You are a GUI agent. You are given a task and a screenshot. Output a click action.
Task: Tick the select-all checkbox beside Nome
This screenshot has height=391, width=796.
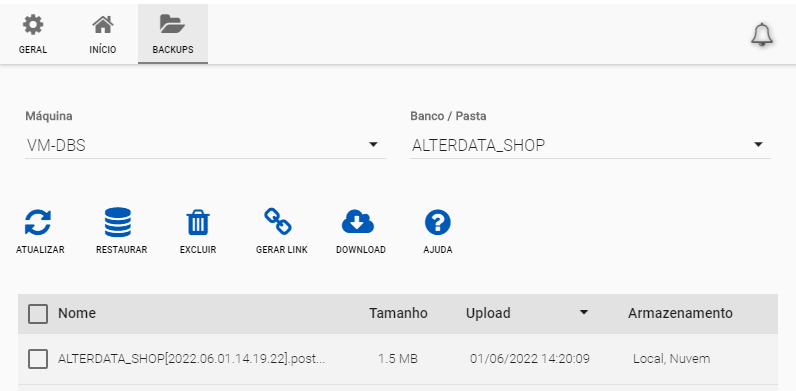(x=38, y=314)
